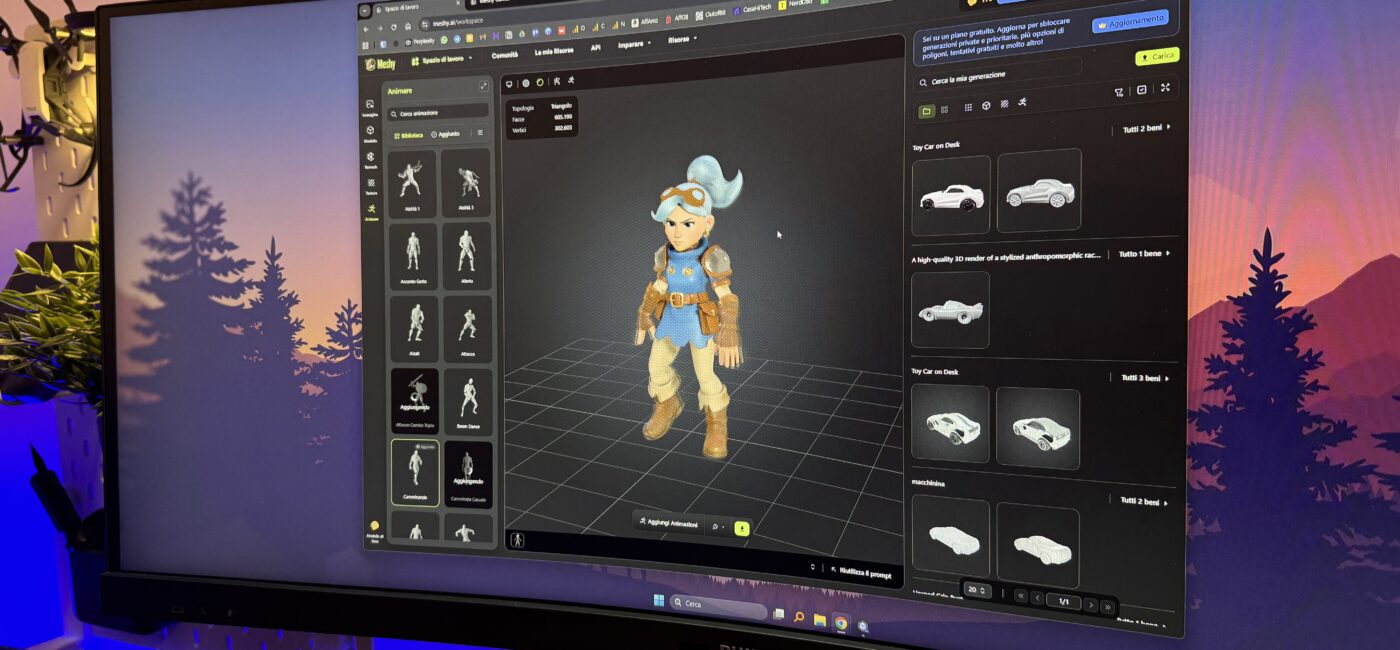Image resolution: width=1400 pixels, height=650 pixels.
Task: Open Le mie Risorse in the top navigation
Action: click(x=554, y=51)
